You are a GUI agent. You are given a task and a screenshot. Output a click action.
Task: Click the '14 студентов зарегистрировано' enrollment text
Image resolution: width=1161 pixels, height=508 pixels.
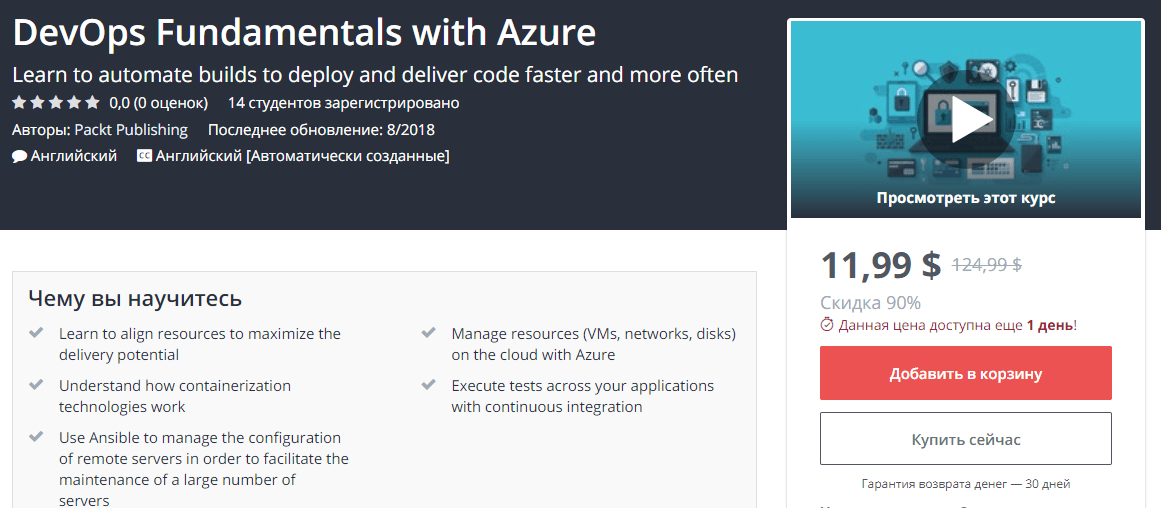click(x=344, y=102)
